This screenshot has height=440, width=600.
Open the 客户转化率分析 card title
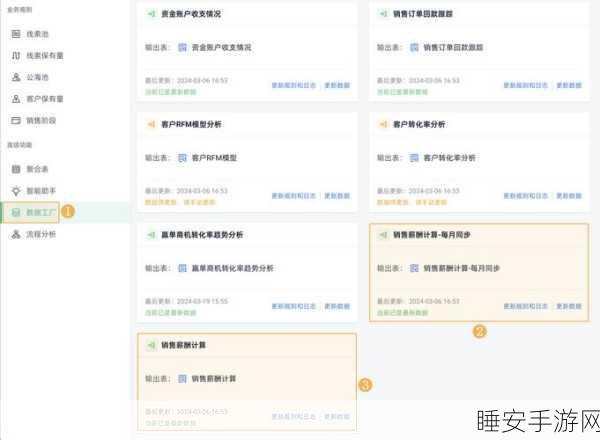tap(419, 124)
